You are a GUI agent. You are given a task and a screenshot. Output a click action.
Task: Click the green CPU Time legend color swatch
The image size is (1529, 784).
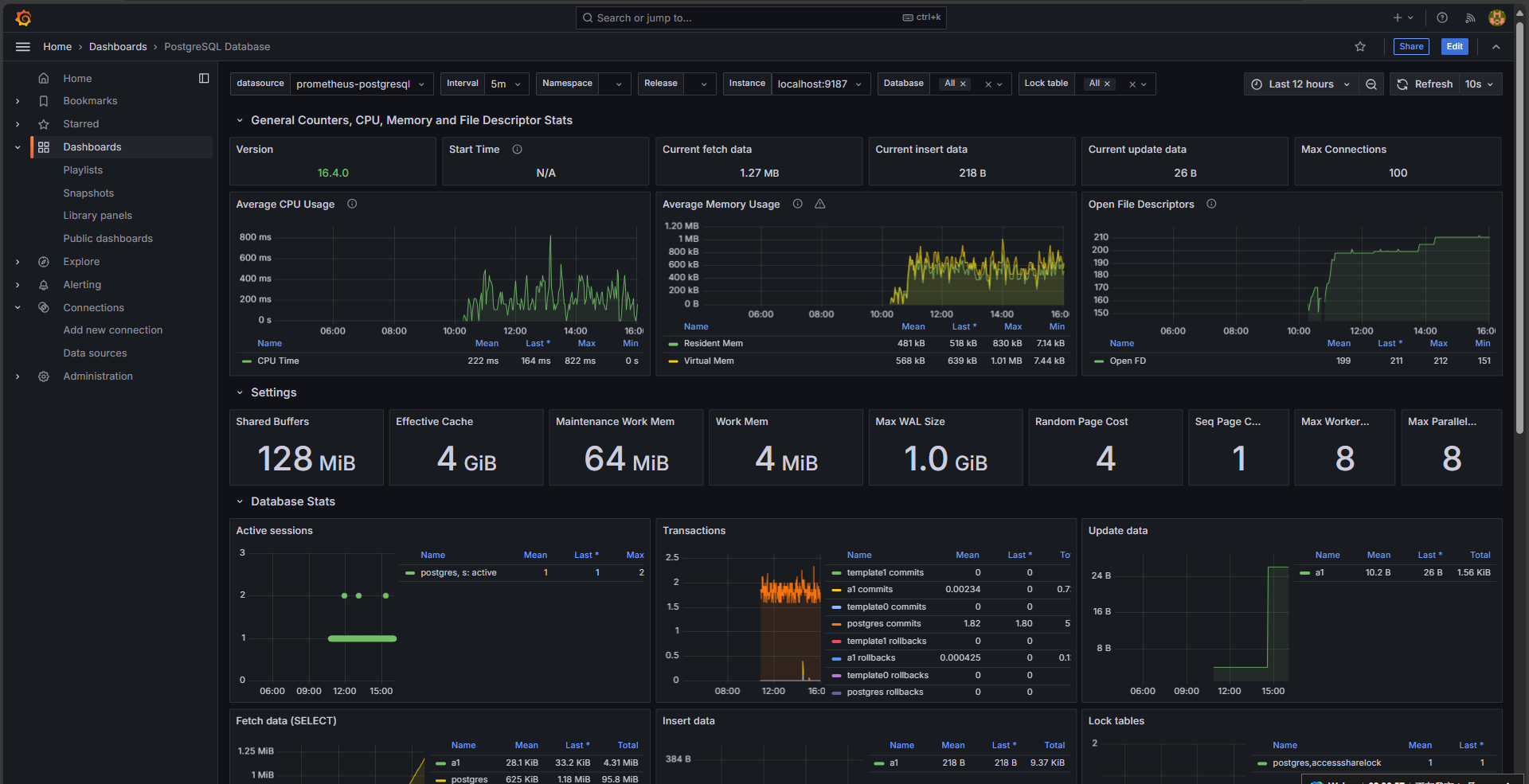247,361
